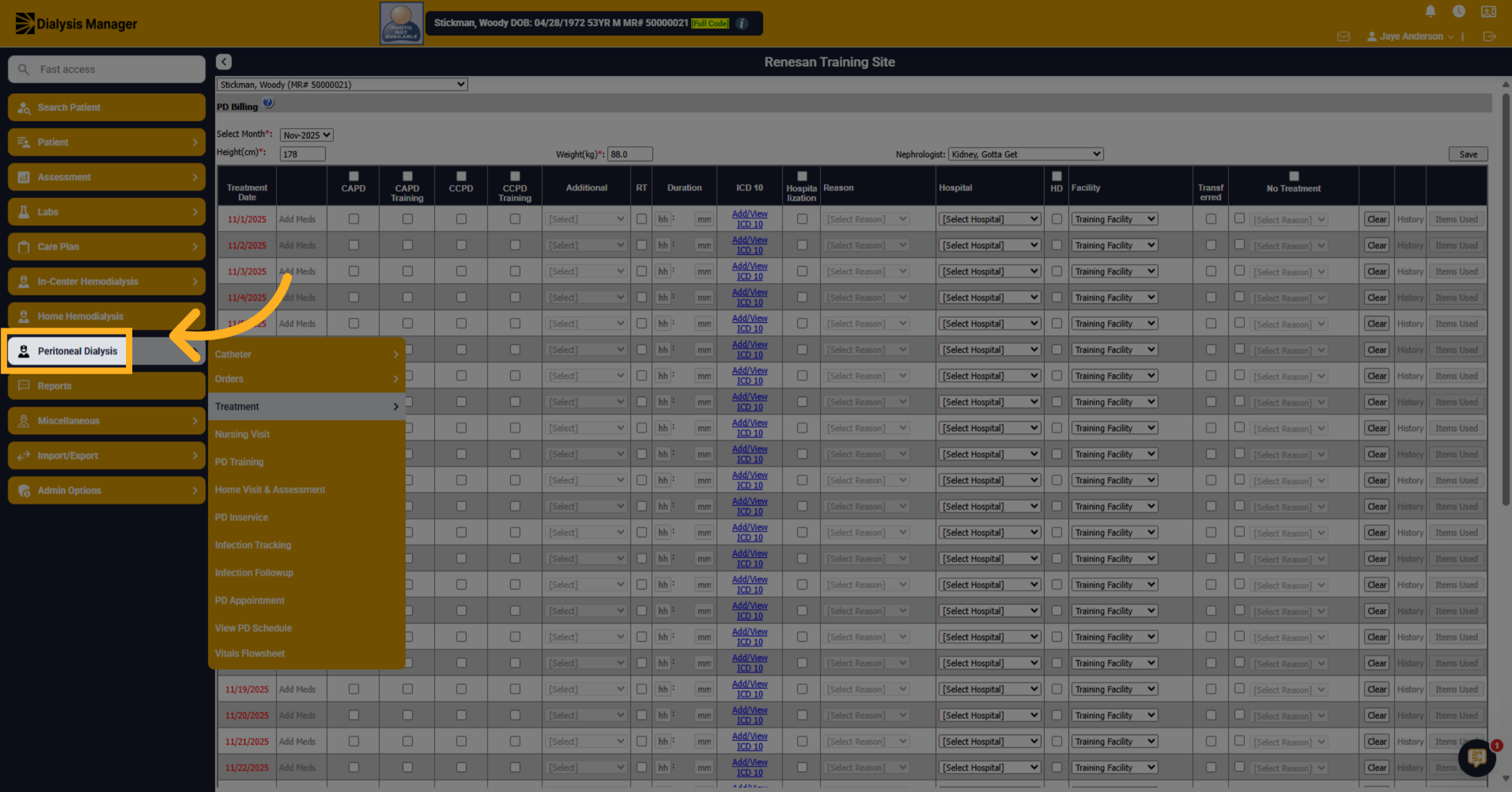
Task: Open Select Hospital dropdown for 11/1/2025
Action: (990, 219)
